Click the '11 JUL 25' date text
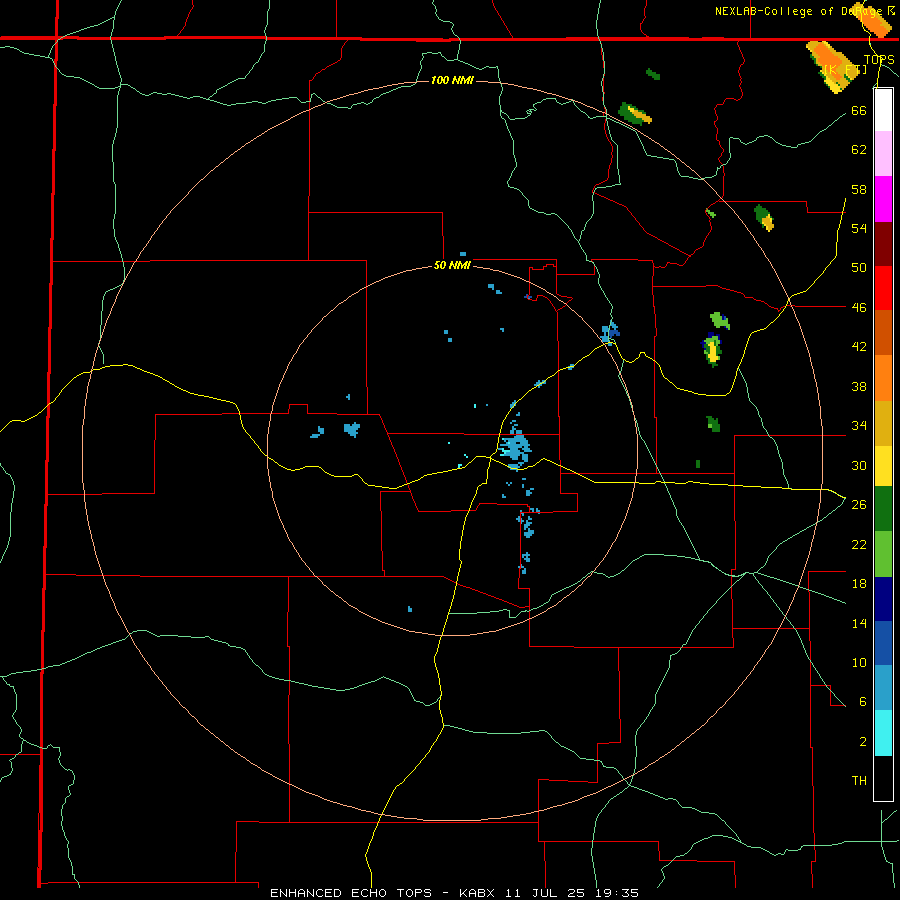The height and width of the screenshot is (900, 900). tap(545, 893)
